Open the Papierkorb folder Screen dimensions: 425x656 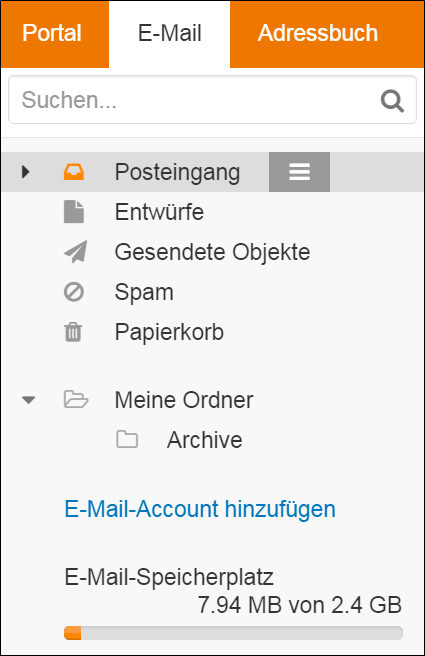click(169, 333)
